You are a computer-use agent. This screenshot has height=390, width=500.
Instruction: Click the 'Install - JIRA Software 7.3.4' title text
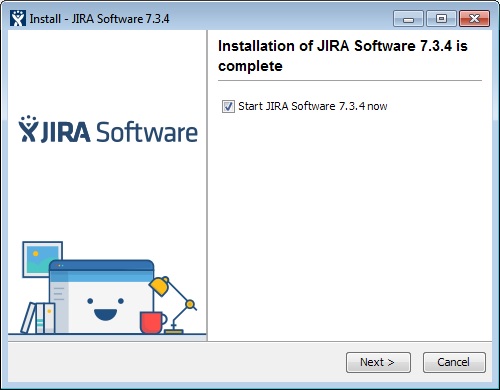(x=99, y=19)
